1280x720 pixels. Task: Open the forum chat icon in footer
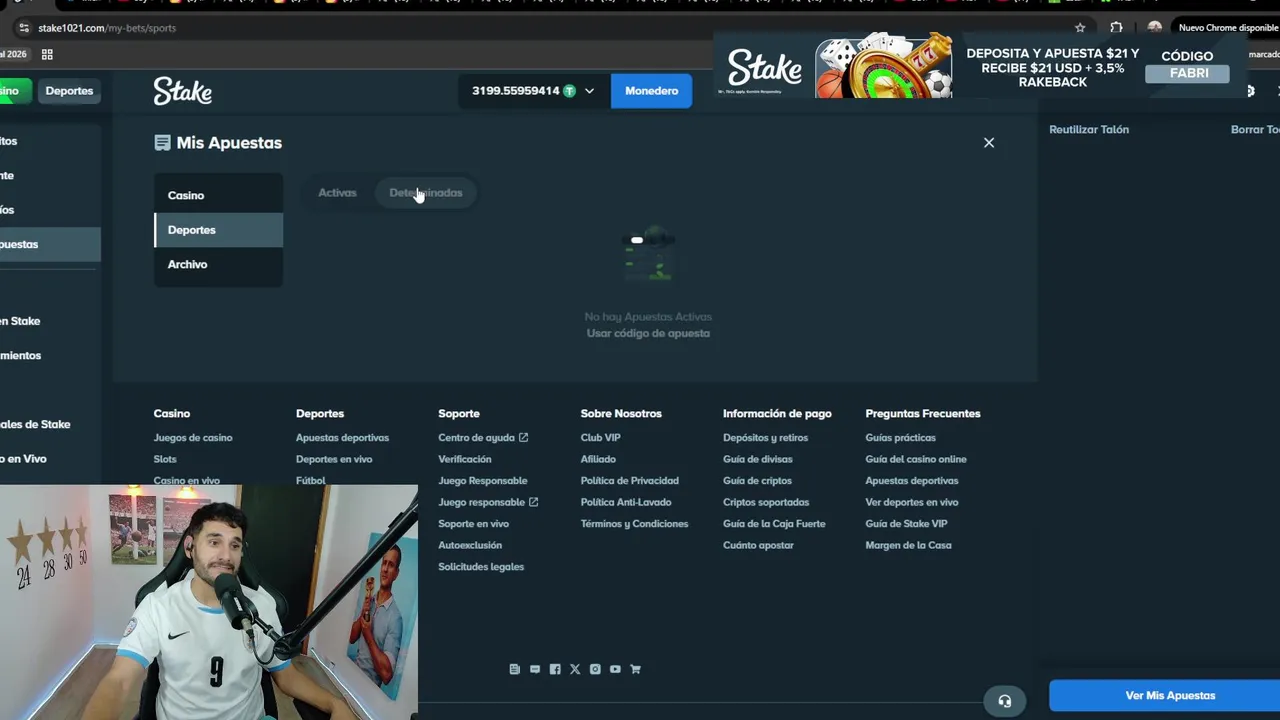point(535,669)
